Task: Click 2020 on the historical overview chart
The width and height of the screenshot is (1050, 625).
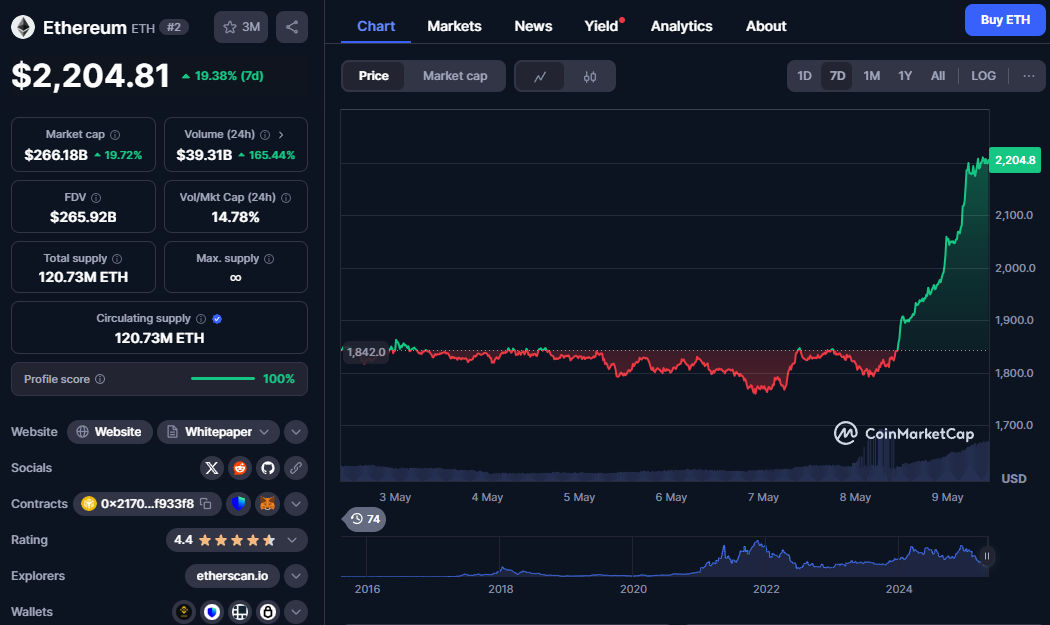Action: [x=633, y=589]
